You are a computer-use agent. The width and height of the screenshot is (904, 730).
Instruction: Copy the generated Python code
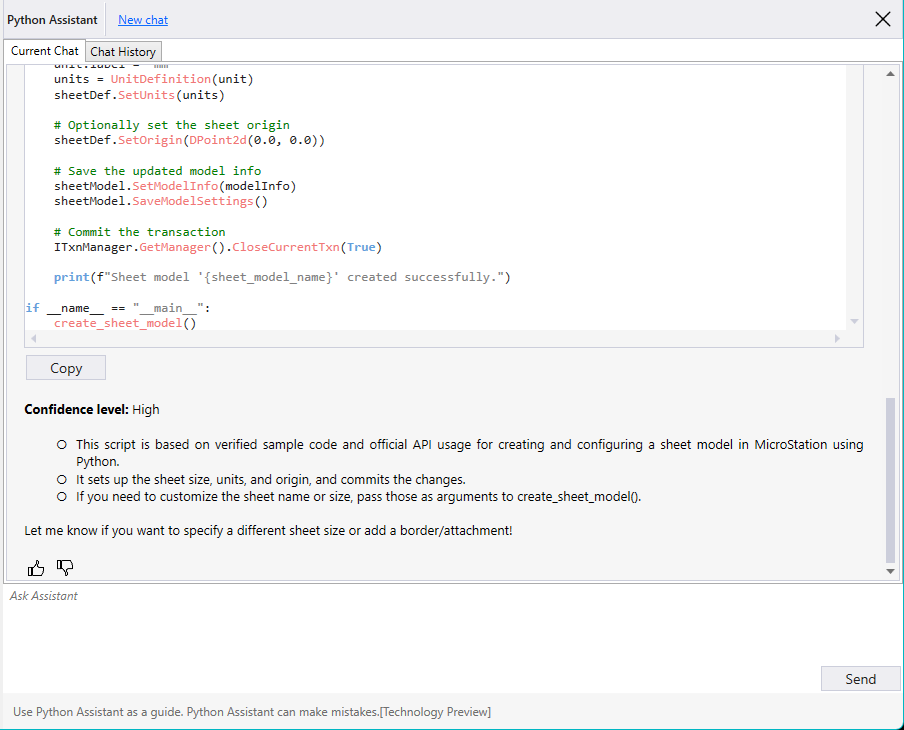(66, 368)
